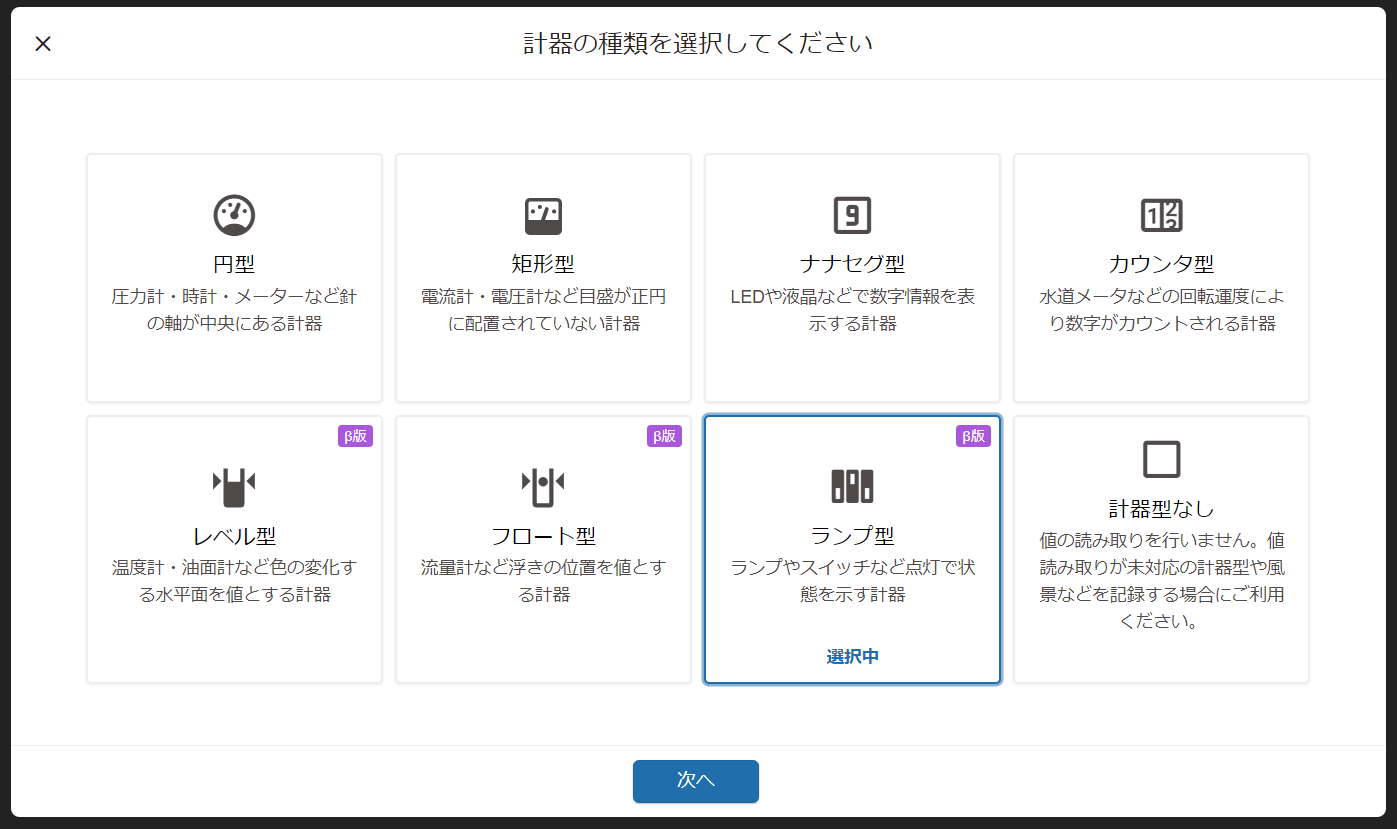This screenshot has height=829, width=1397.
Task: Click the level type tank icon
Action: point(234,485)
